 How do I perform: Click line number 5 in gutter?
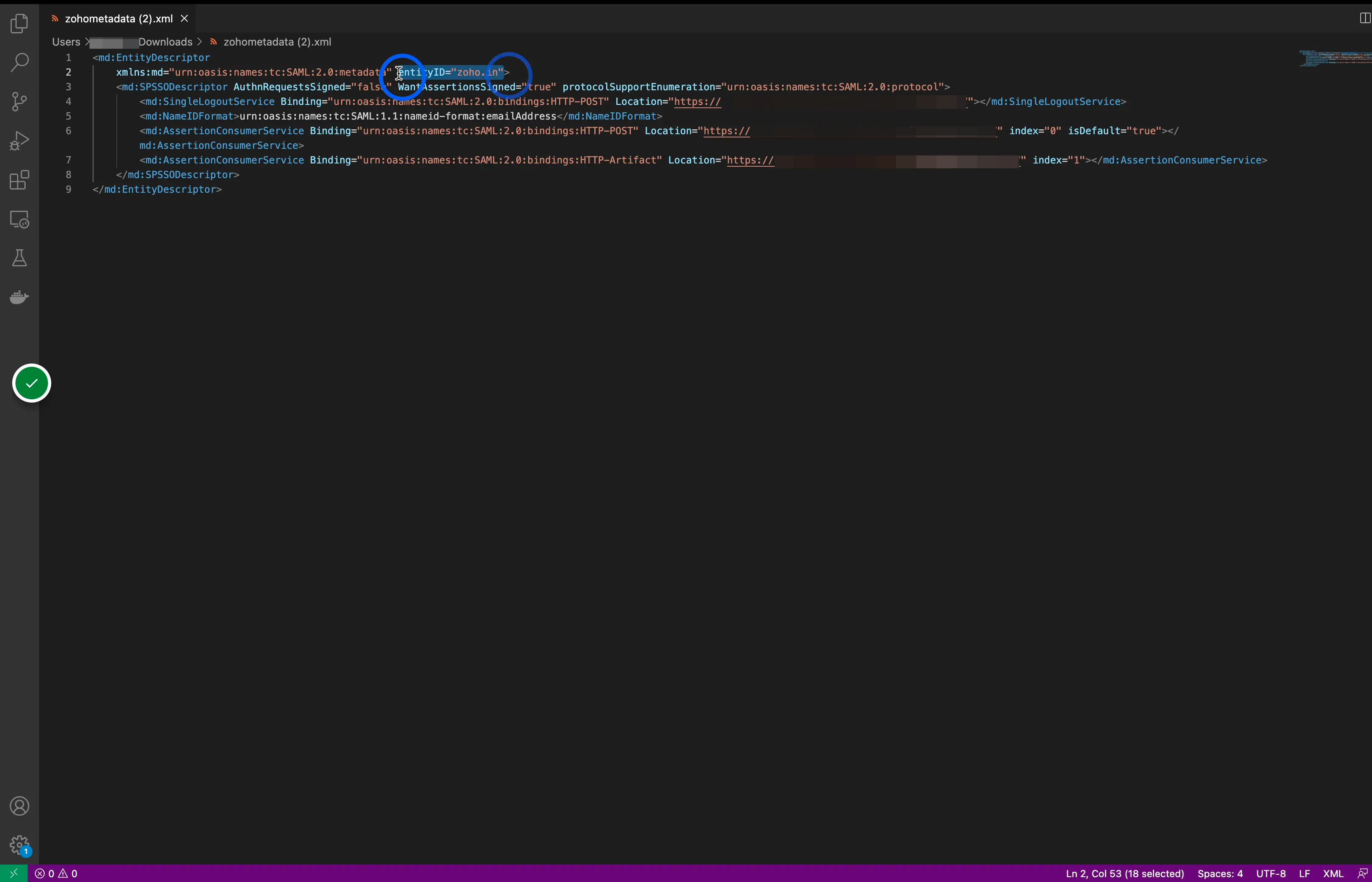pyautogui.click(x=68, y=116)
